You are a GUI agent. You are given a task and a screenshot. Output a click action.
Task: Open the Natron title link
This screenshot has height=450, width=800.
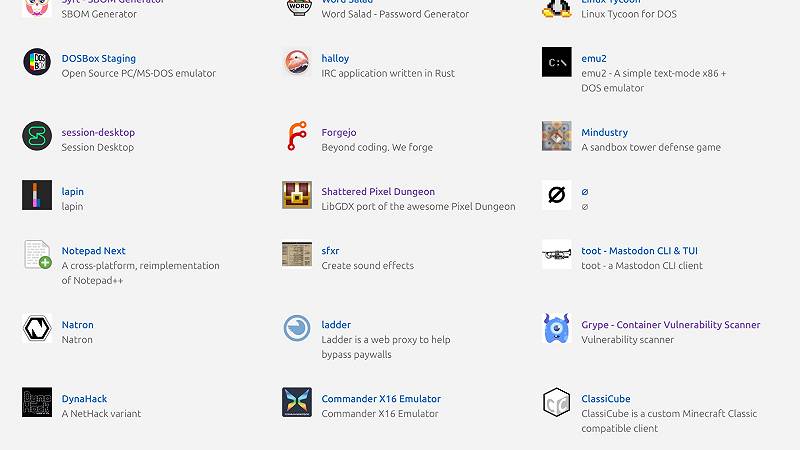pyautogui.click(x=77, y=325)
